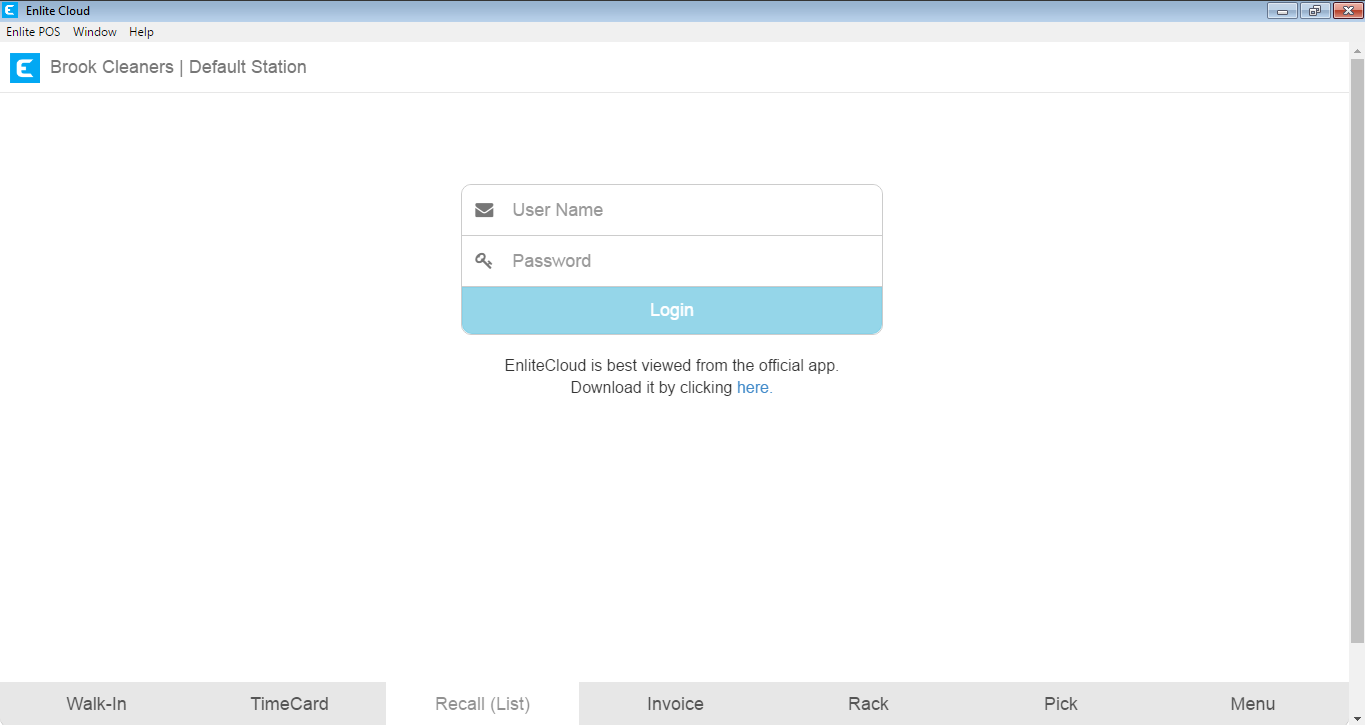The width and height of the screenshot is (1365, 725).
Task: Open the Menu tab
Action: [x=1253, y=704]
